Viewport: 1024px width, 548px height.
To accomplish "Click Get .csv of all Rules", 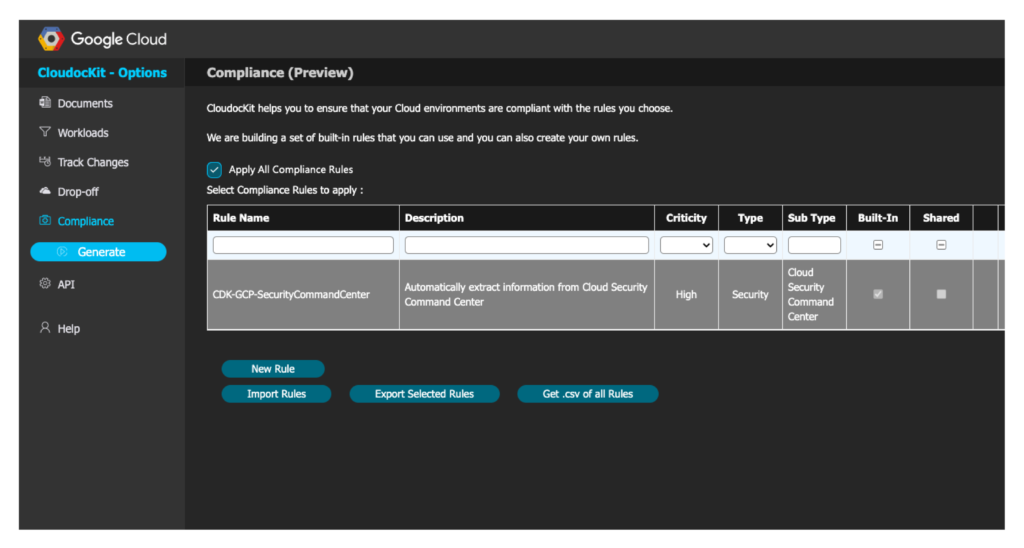I will click(588, 394).
